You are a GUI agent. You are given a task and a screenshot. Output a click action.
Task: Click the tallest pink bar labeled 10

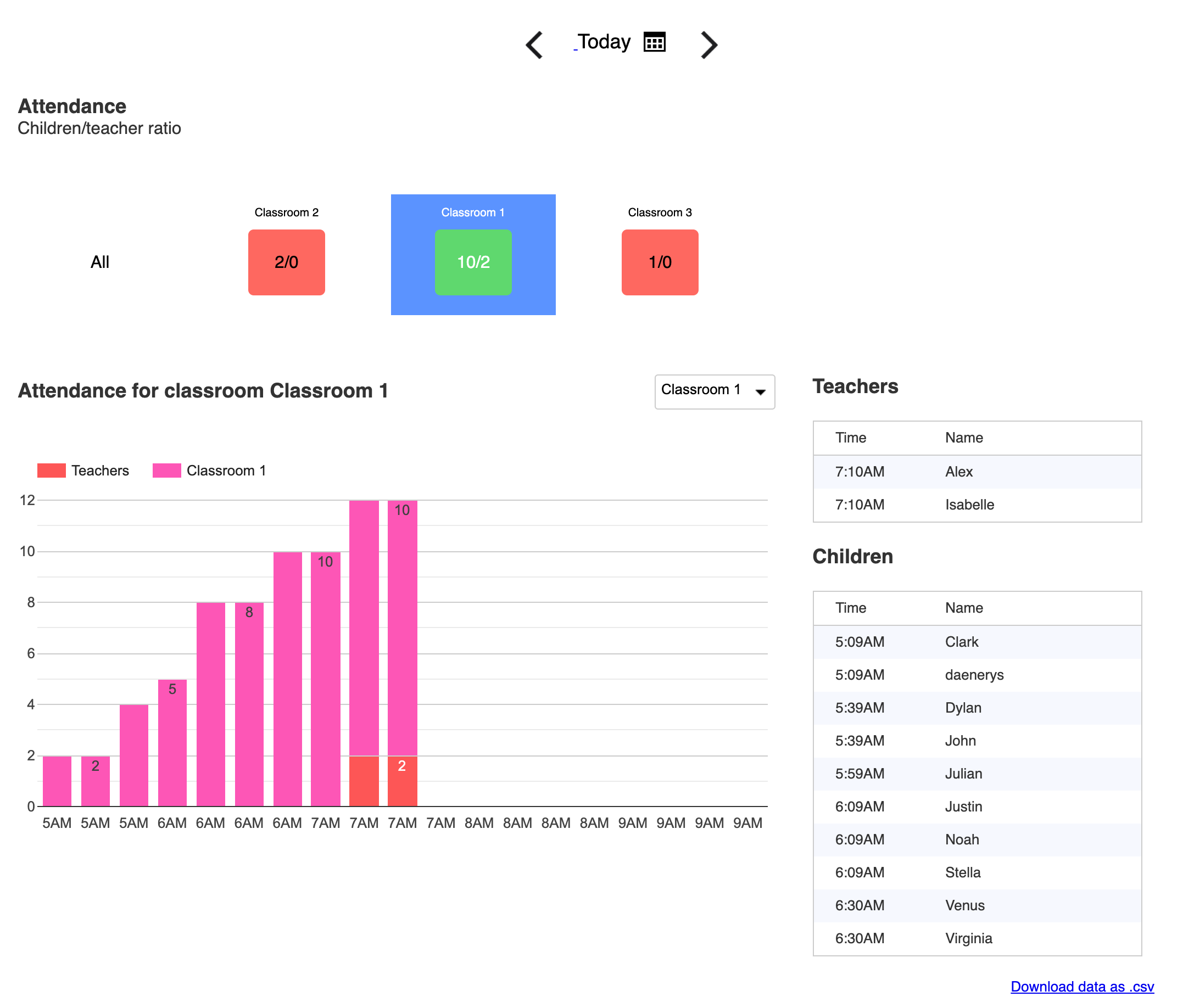tap(402, 628)
